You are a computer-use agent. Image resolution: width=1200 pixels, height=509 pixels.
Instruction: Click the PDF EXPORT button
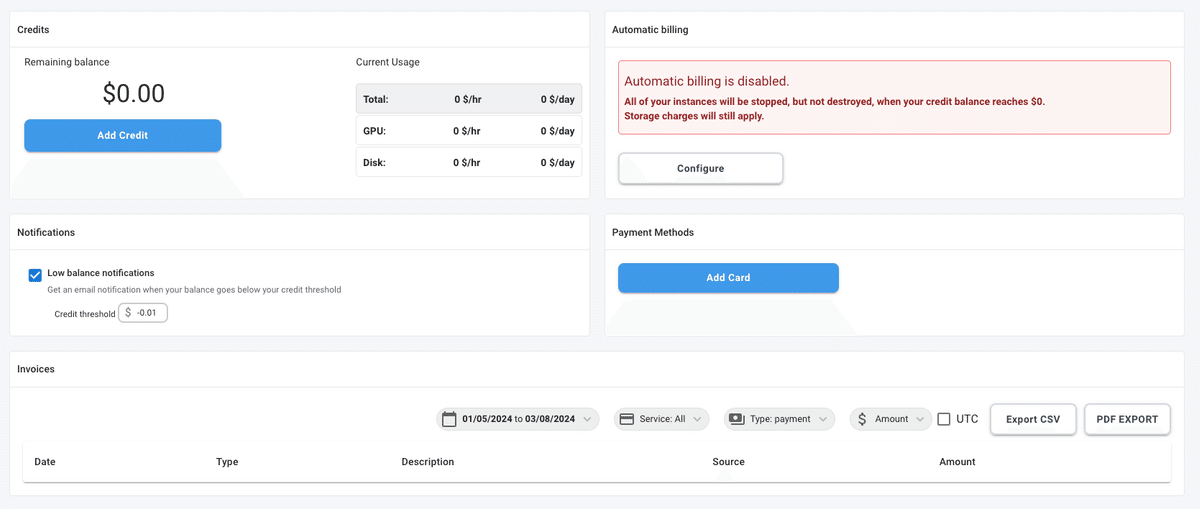[1127, 419]
